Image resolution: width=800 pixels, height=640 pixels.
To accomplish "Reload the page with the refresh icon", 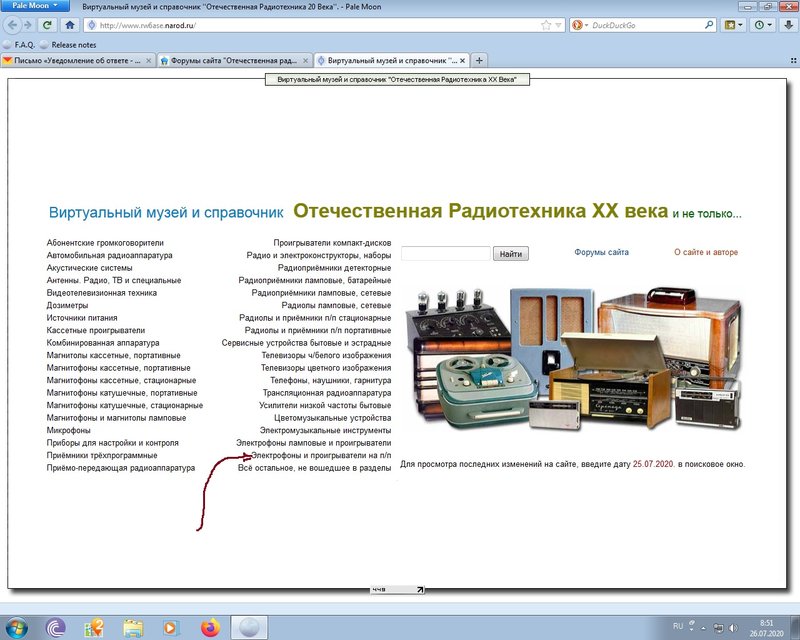I will tap(47, 25).
